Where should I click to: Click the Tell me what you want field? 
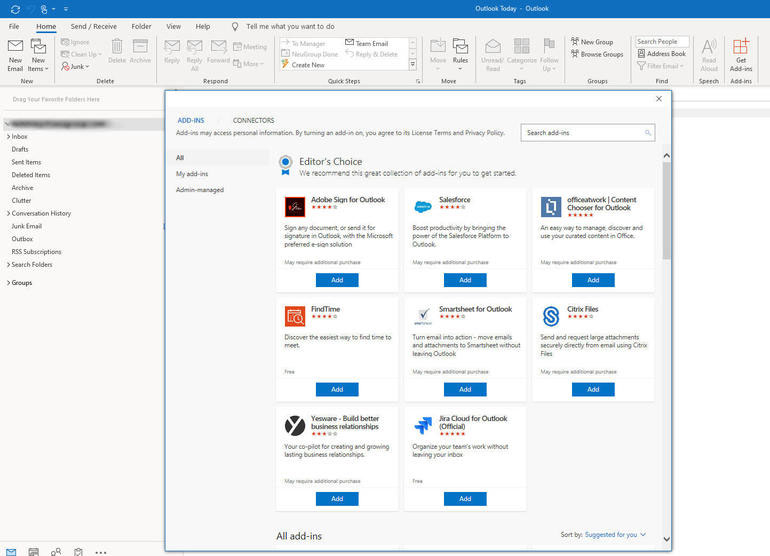290,27
